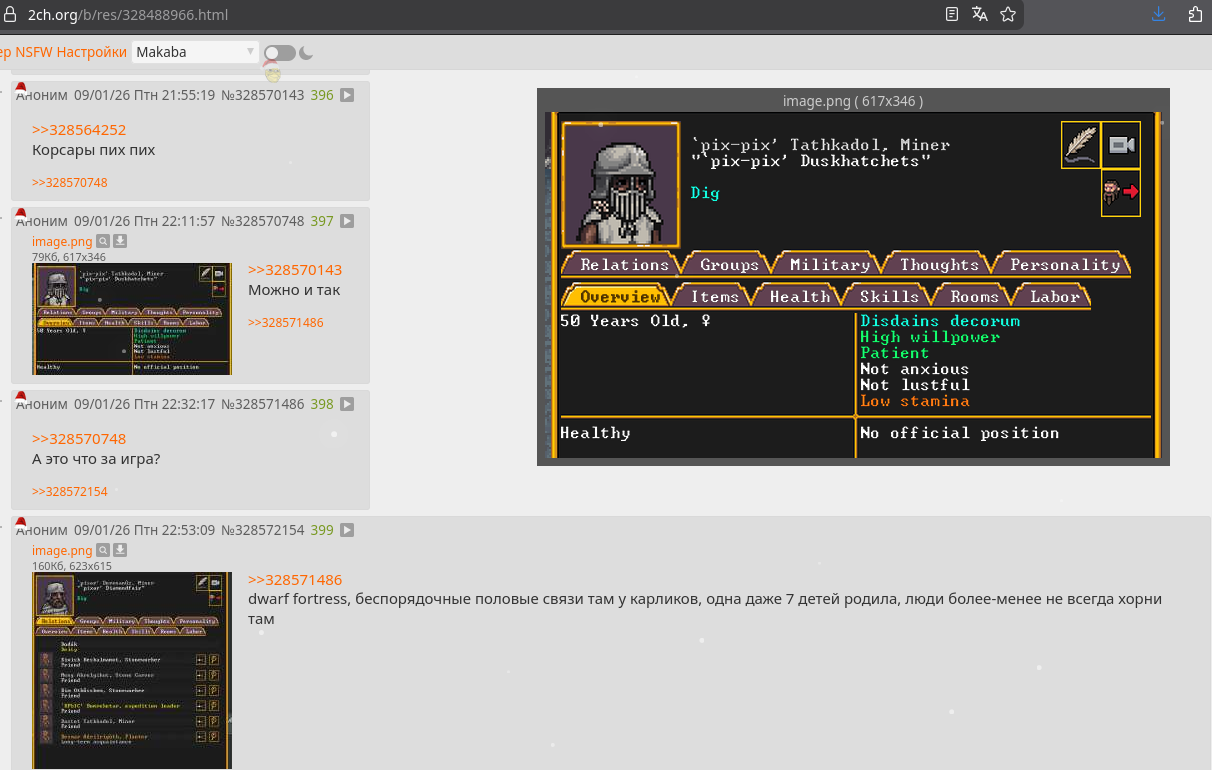Follow reply link >>328571486 under post 397

pos(286,323)
